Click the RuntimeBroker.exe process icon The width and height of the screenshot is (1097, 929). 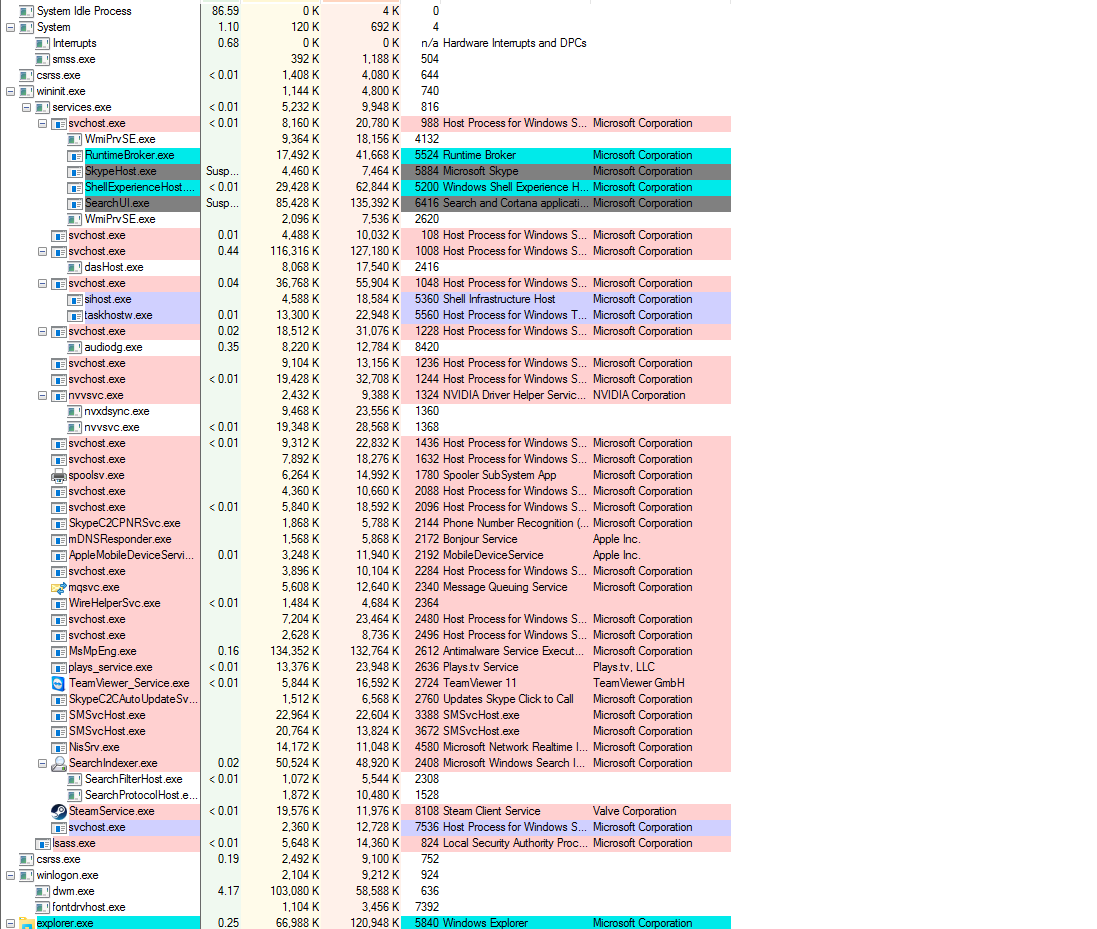[x=75, y=155]
